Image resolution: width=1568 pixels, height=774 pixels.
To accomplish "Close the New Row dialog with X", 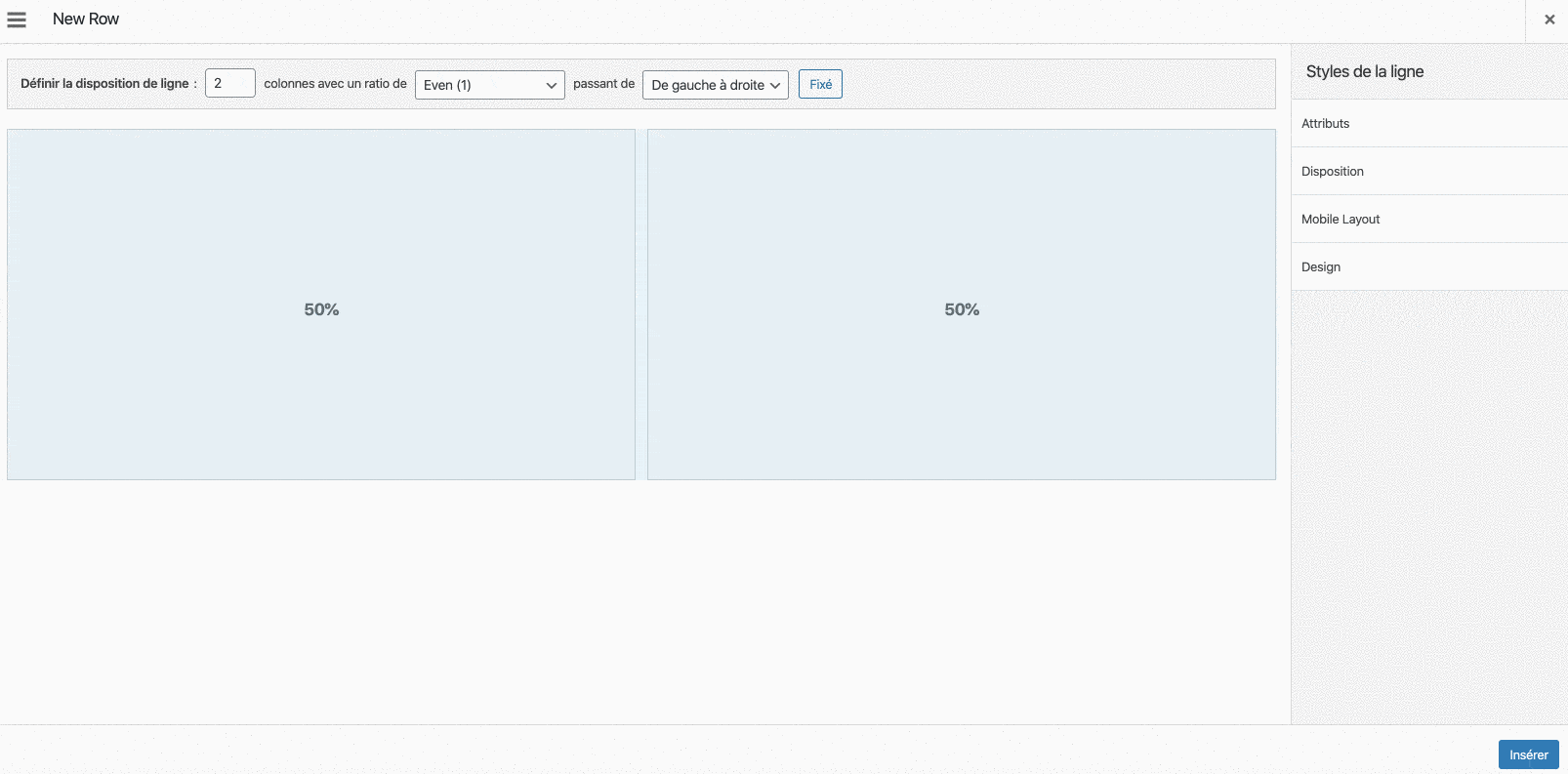I will pos(1548,20).
